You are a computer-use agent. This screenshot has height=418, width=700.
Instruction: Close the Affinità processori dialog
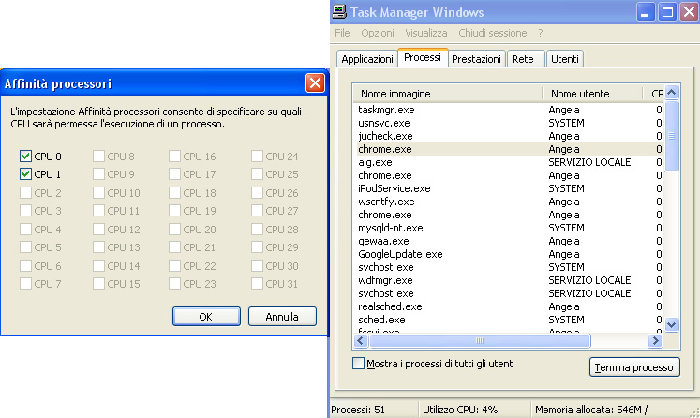315,83
